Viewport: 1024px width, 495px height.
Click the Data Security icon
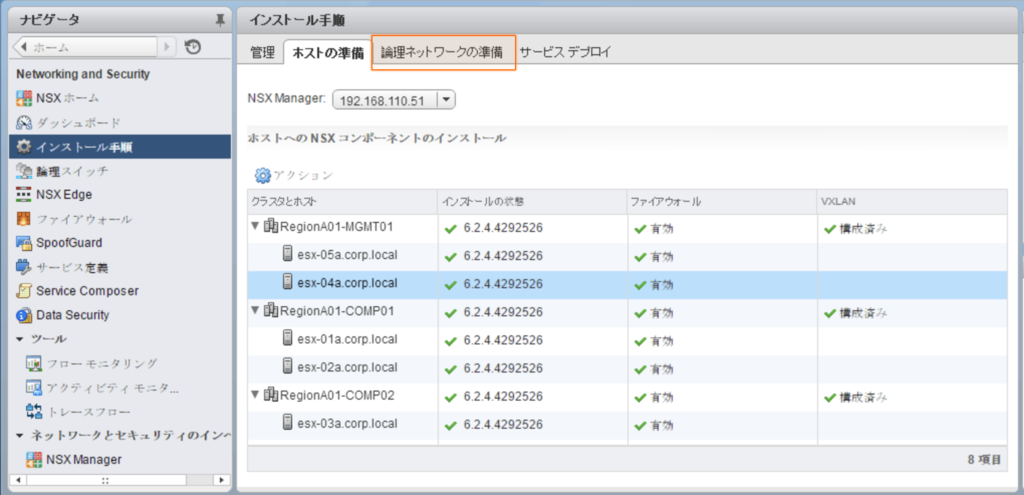click(24, 315)
